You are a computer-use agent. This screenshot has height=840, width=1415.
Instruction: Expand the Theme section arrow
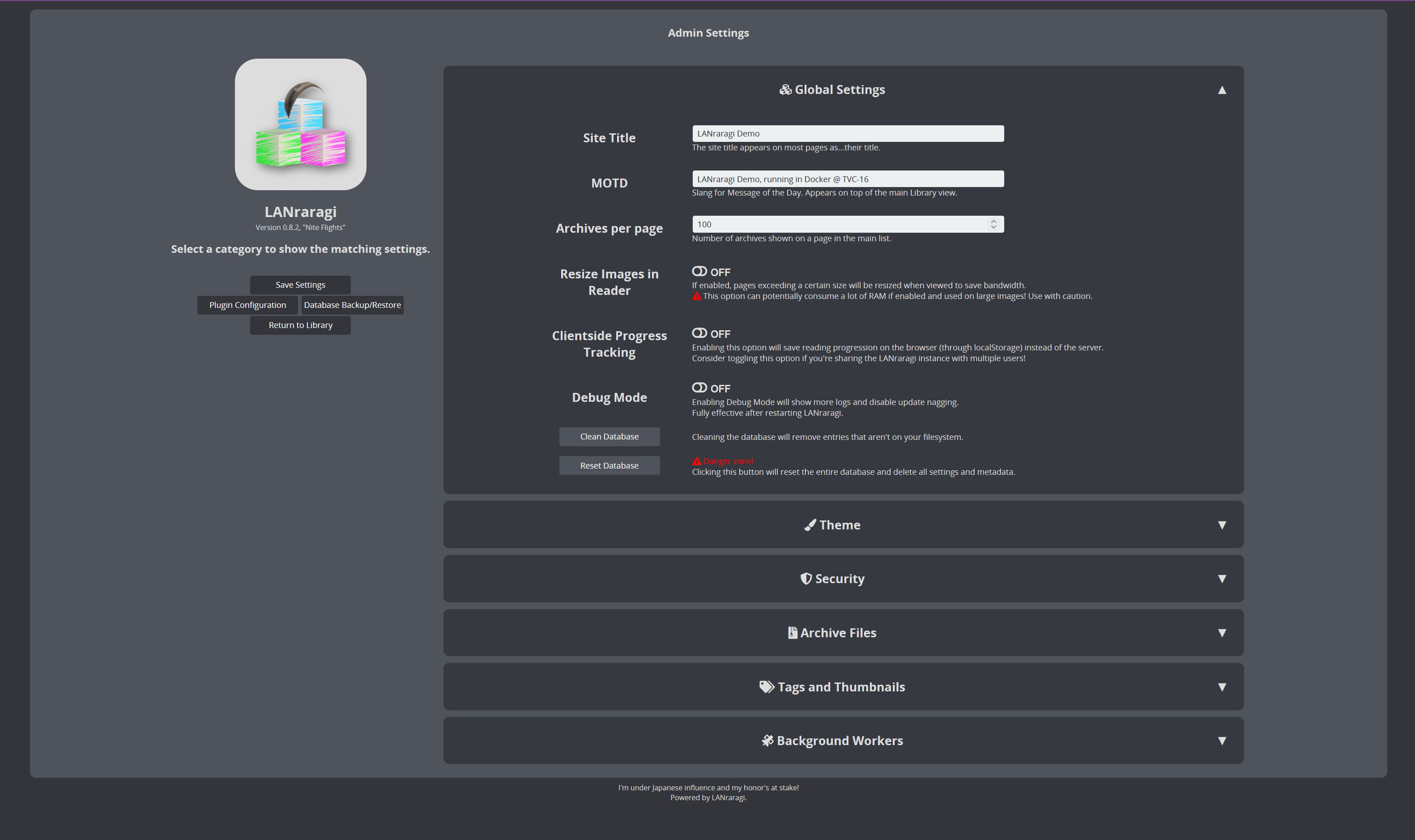[1221, 525]
